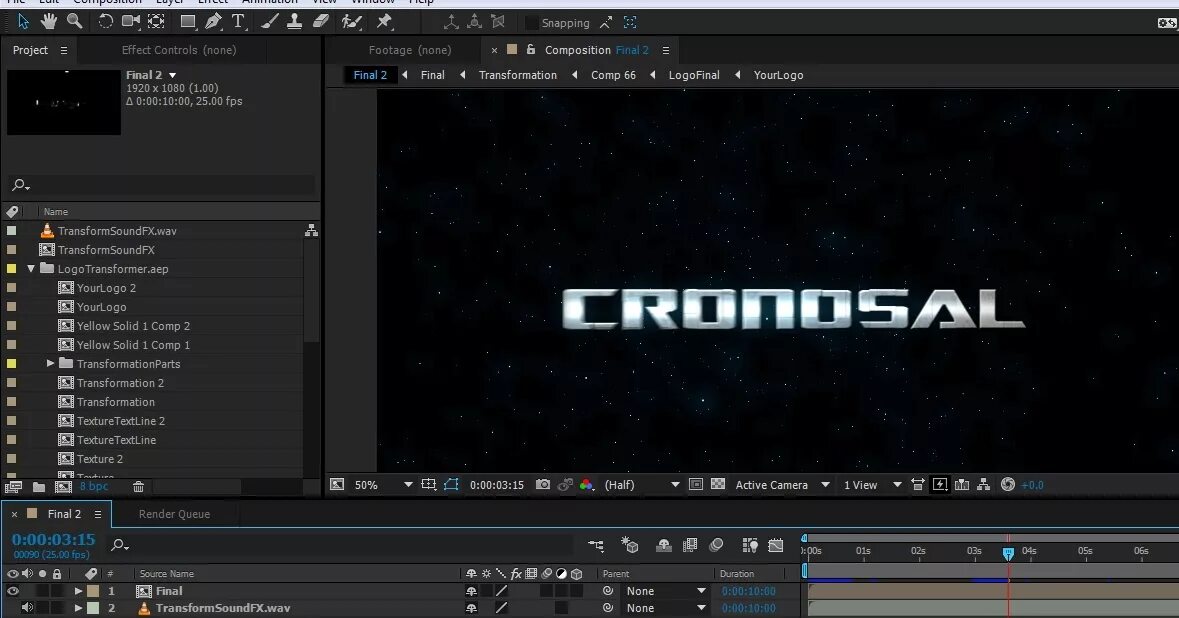Click the 8 bpc color depth button
This screenshot has width=1179, height=618.
pos(94,486)
